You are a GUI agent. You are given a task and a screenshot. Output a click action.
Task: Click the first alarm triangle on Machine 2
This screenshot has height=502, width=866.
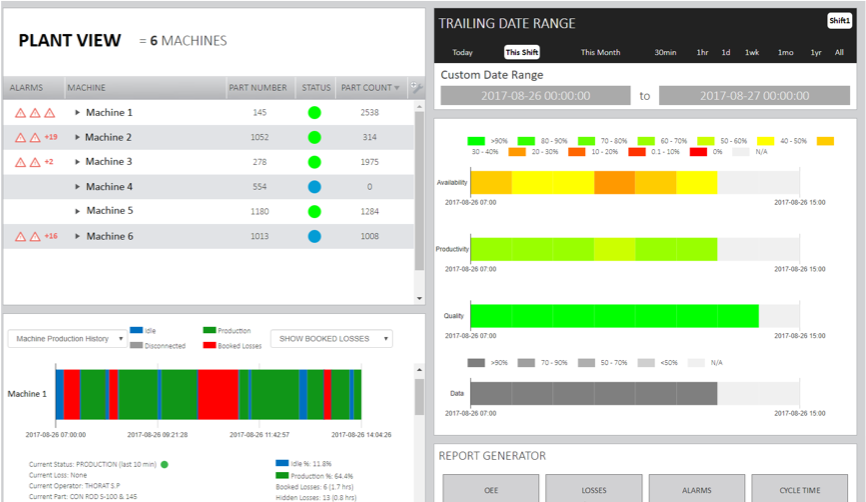[x=20, y=138]
